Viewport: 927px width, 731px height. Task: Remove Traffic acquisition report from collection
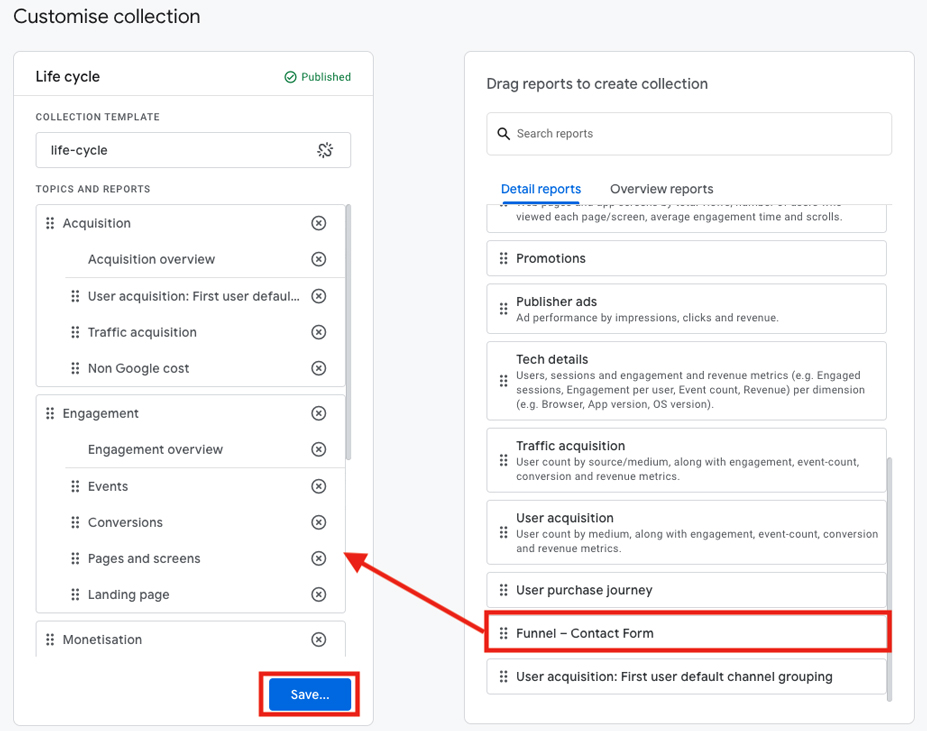[x=319, y=332]
